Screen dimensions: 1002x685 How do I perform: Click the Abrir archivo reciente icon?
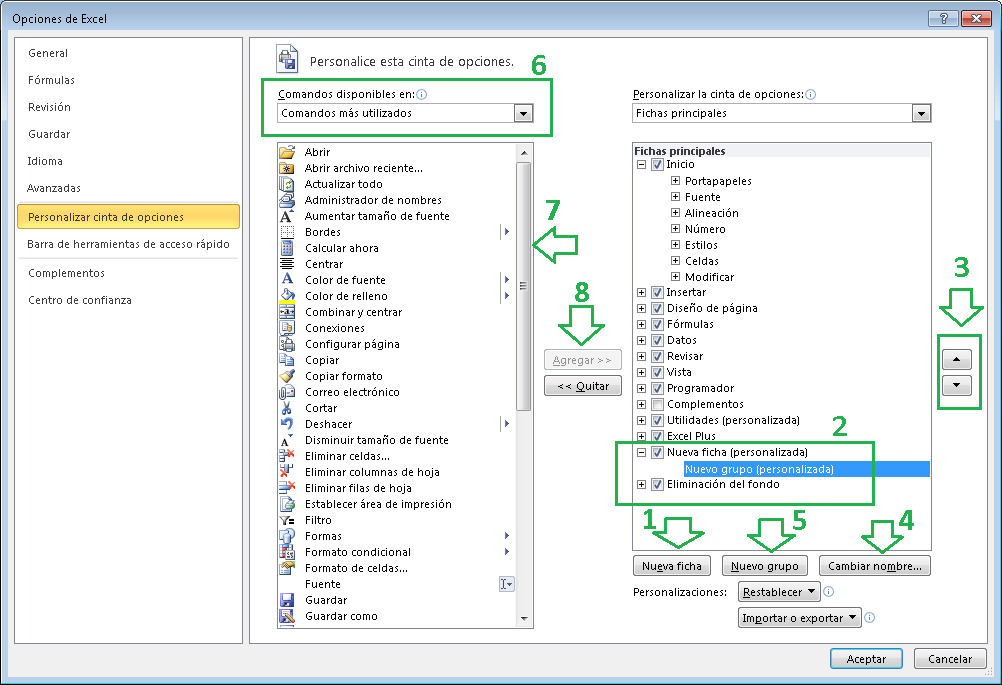287,168
